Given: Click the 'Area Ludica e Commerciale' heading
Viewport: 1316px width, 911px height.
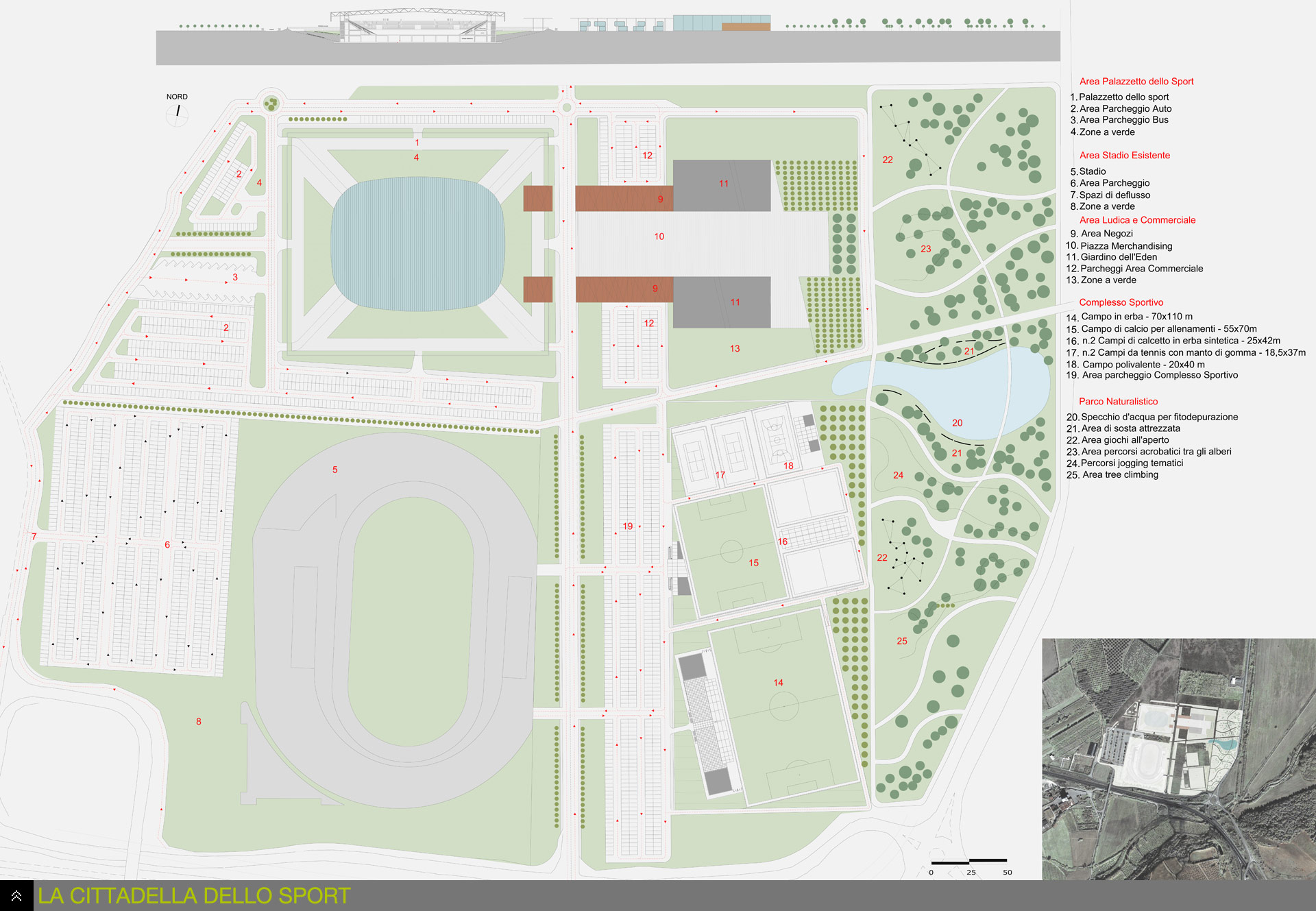Looking at the screenshot, I should (1137, 220).
